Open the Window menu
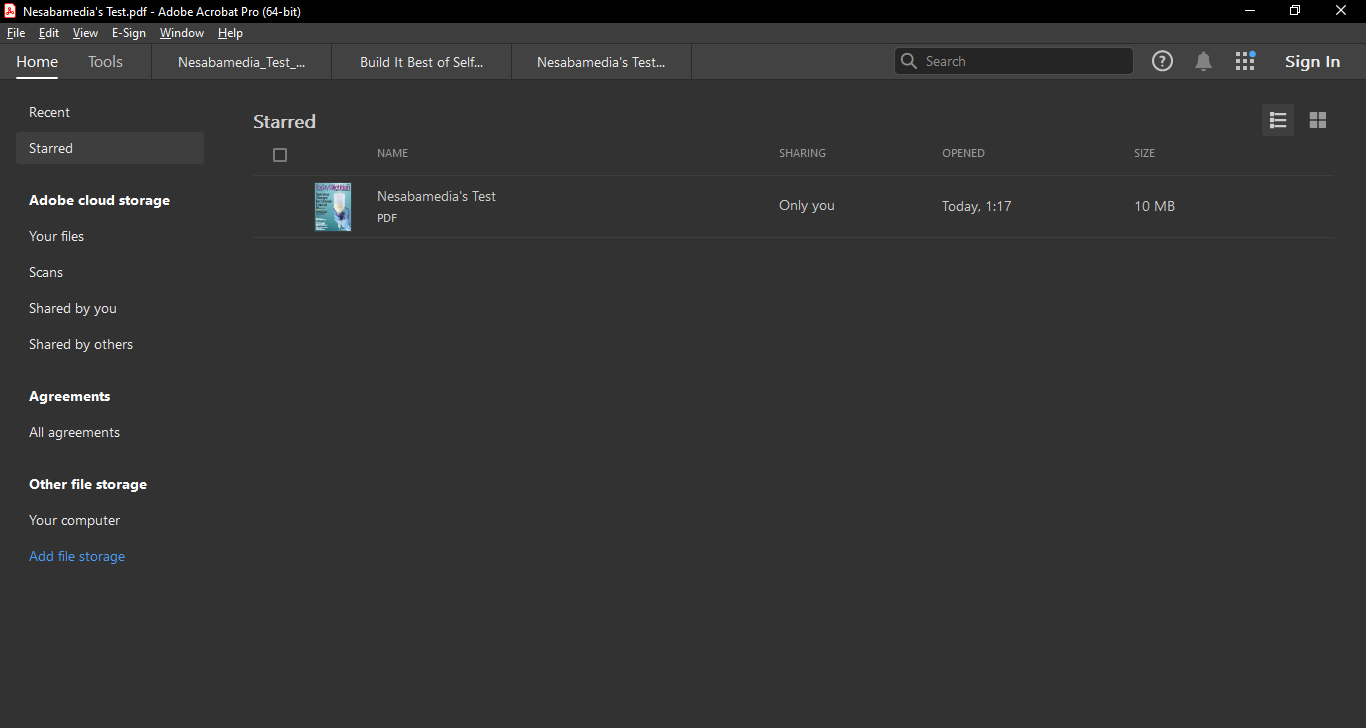The image size is (1366, 728). click(x=181, y=33)
